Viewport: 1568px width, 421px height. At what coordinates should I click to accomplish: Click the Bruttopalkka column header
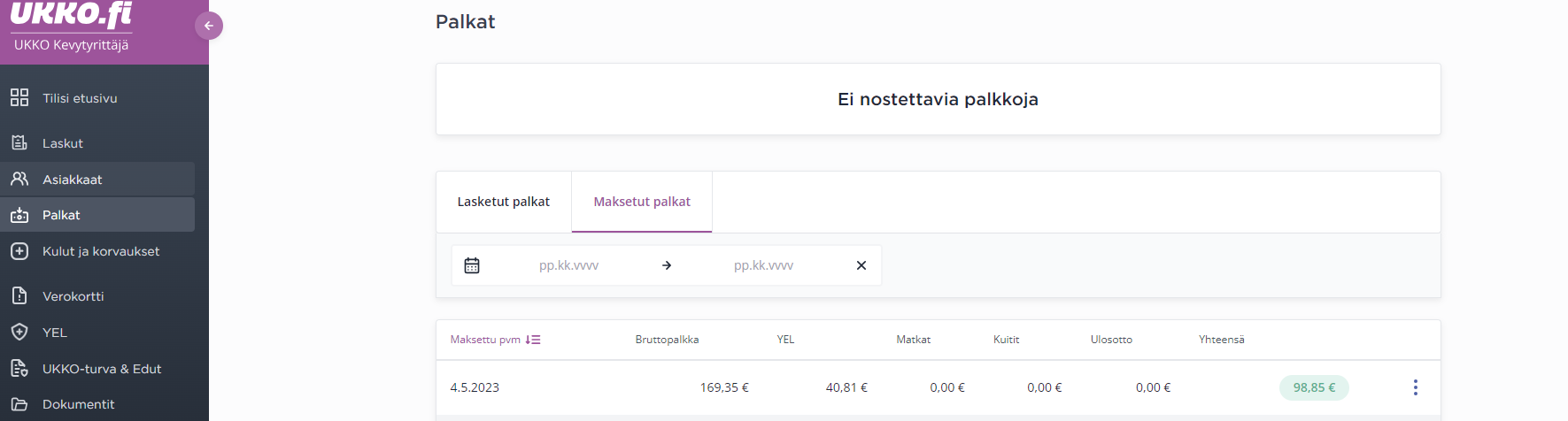667,340
